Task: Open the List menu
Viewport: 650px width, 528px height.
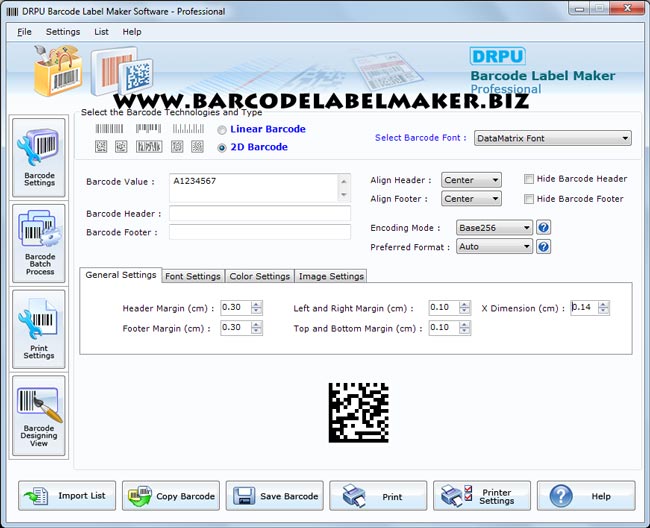Action: tap(101, 32)
